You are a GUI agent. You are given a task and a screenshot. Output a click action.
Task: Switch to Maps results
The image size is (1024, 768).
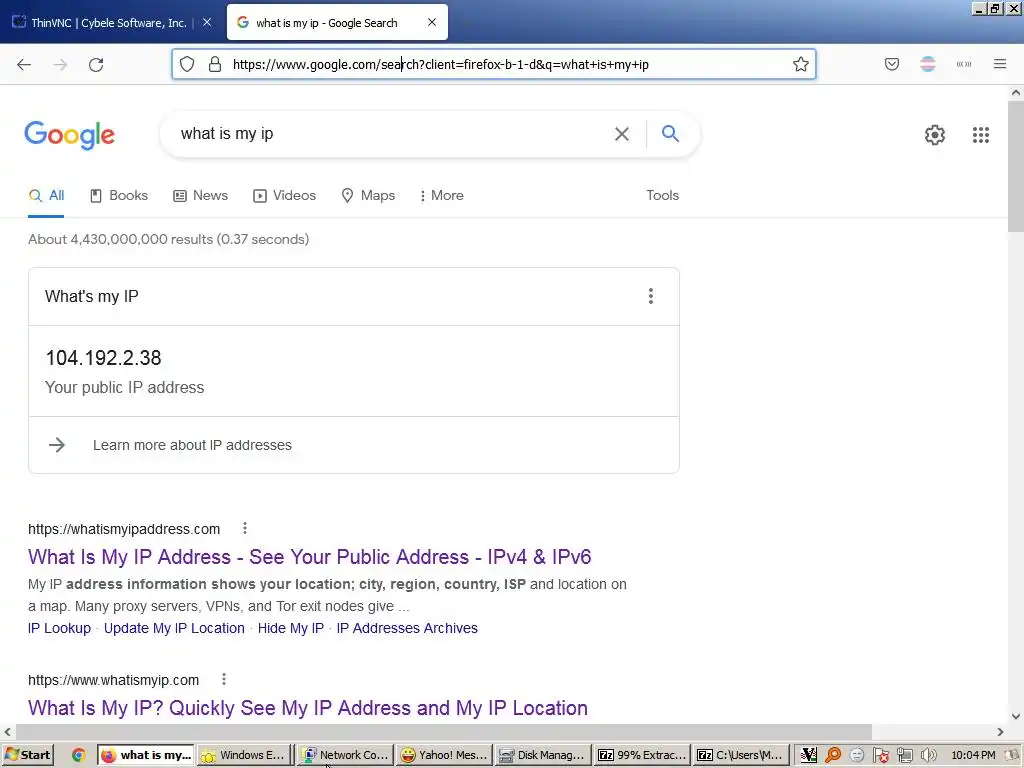point(368,195)
